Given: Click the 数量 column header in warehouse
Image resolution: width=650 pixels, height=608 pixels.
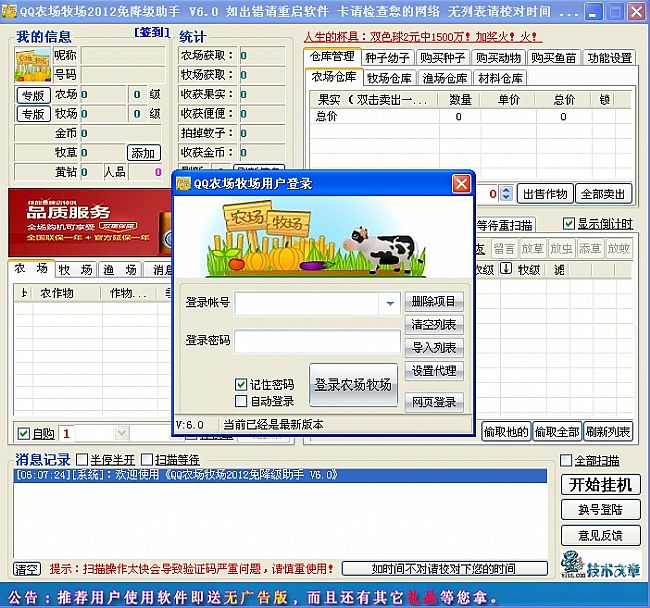Looking at the screenshot, I should click(460, 99).
